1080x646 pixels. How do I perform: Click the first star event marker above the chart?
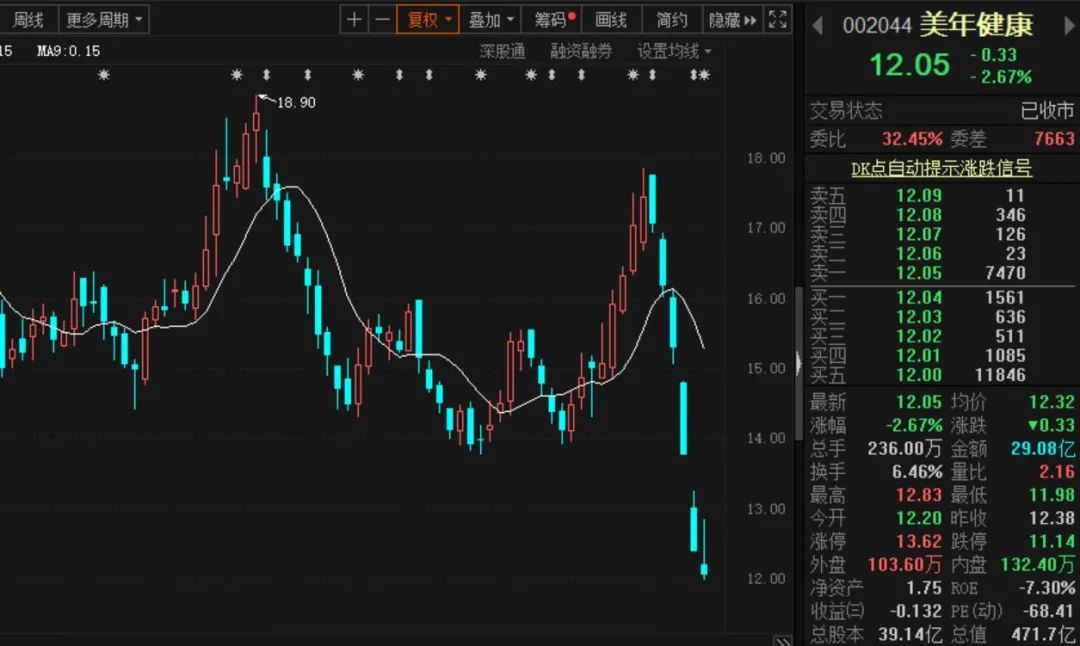coord(104,75)
